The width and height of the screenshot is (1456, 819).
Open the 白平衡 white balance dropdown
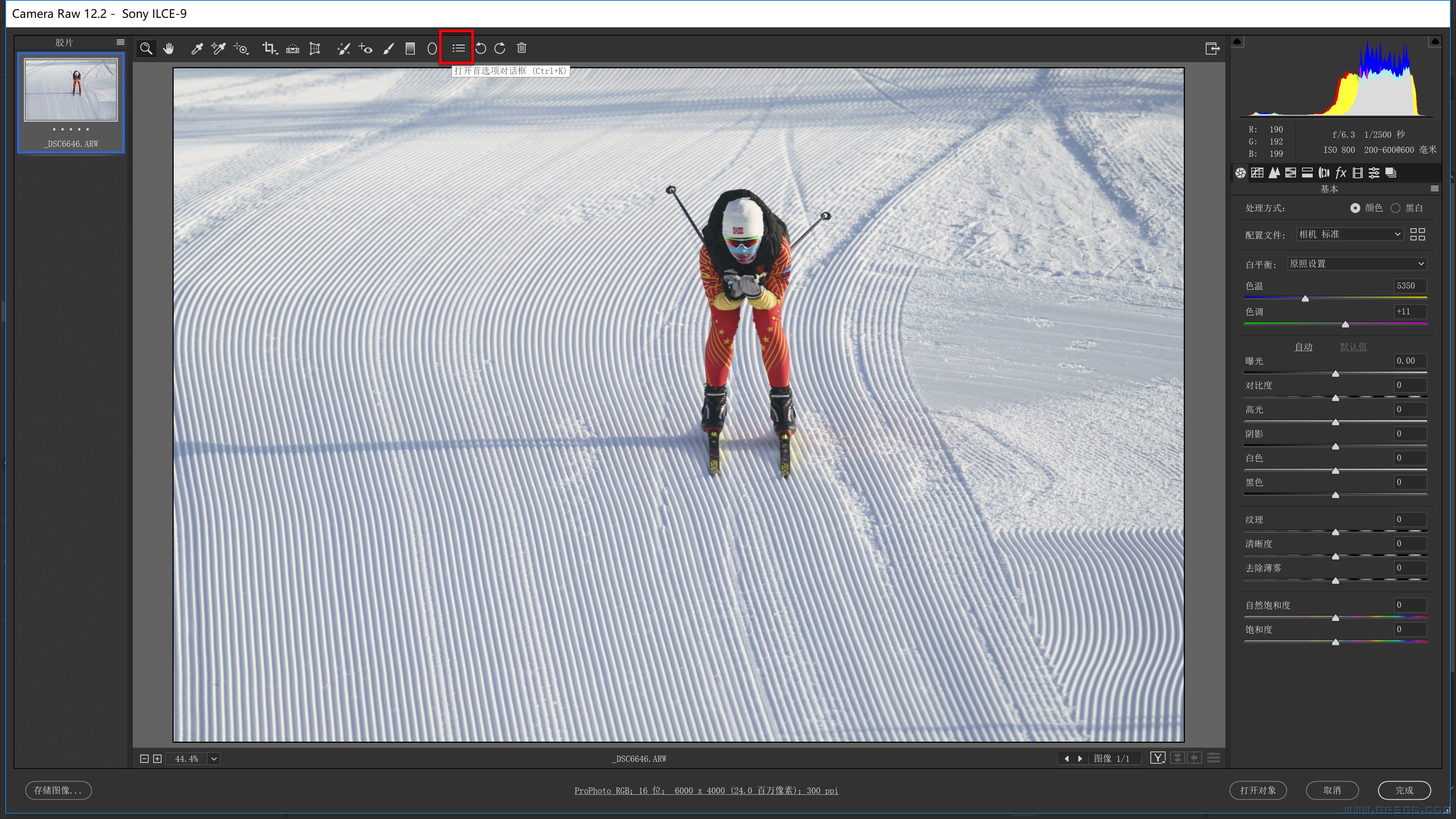[1357, 264]
